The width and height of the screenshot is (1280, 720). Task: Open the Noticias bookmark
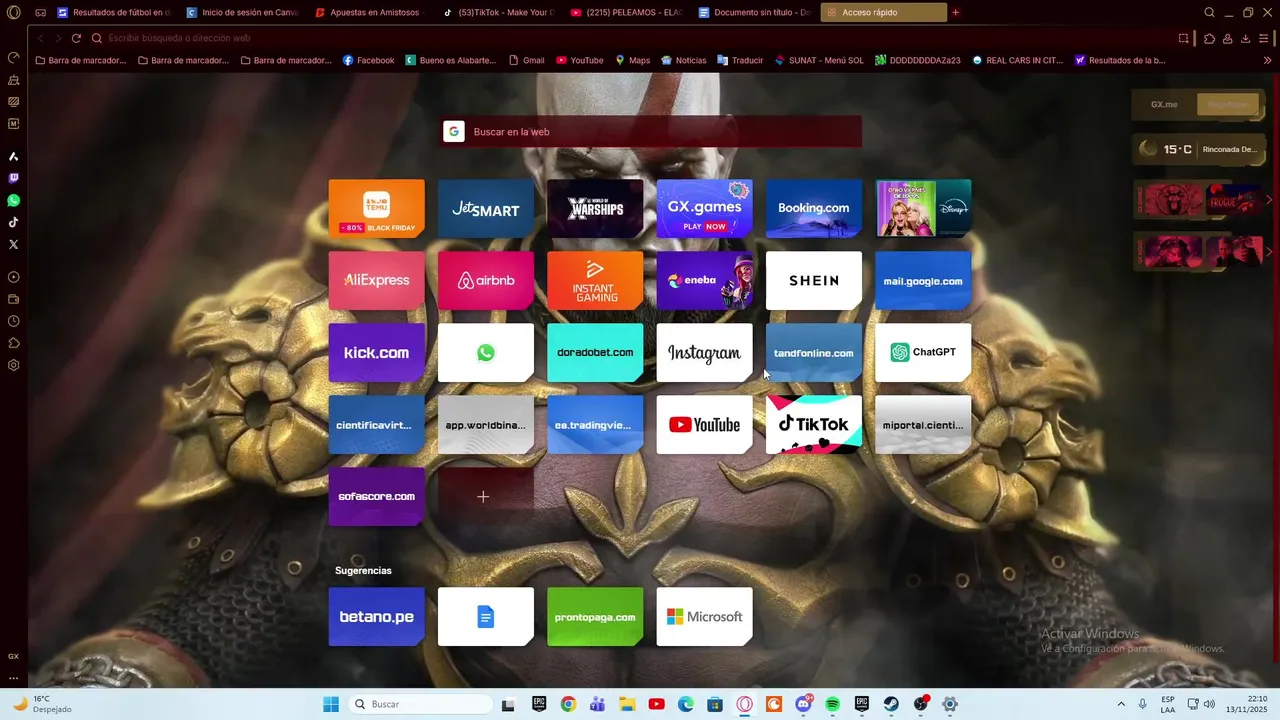click(x=683, y=60)
